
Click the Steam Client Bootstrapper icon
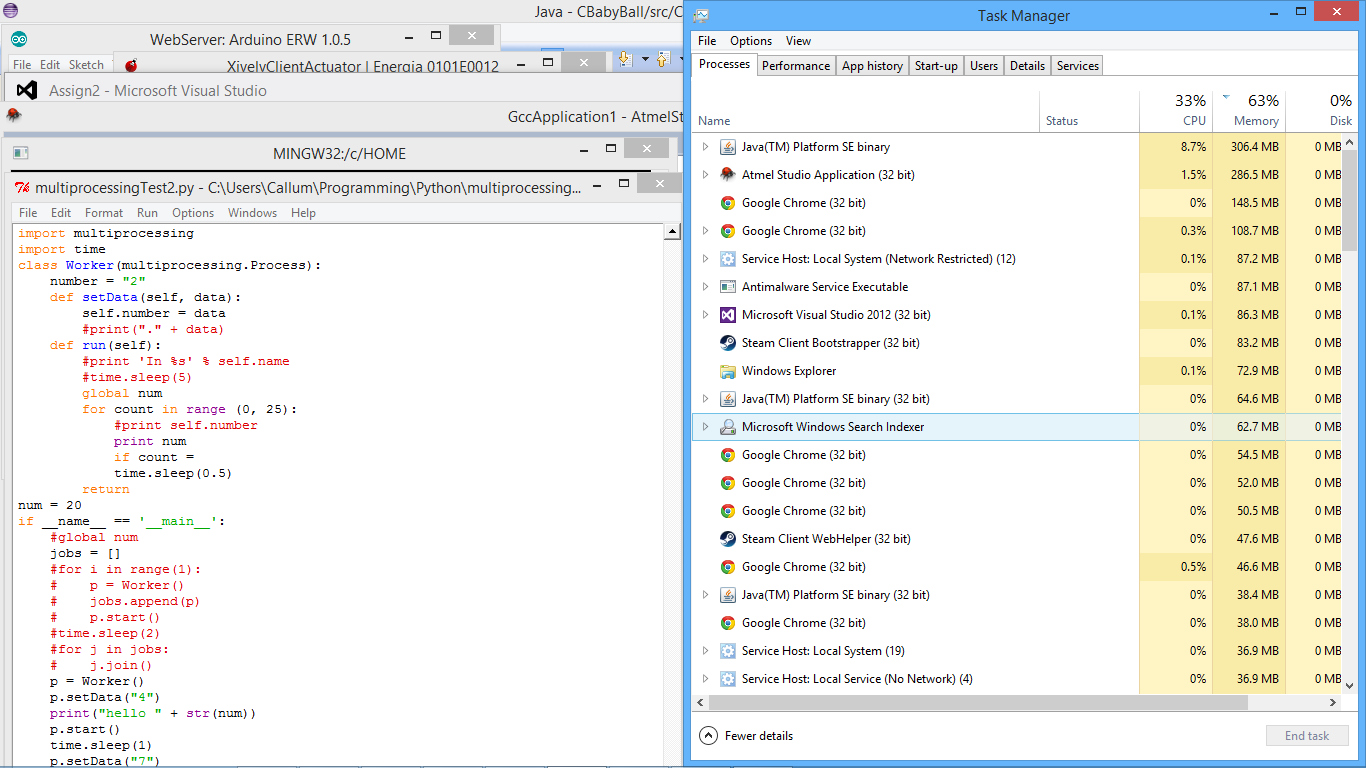coord(728,343)
